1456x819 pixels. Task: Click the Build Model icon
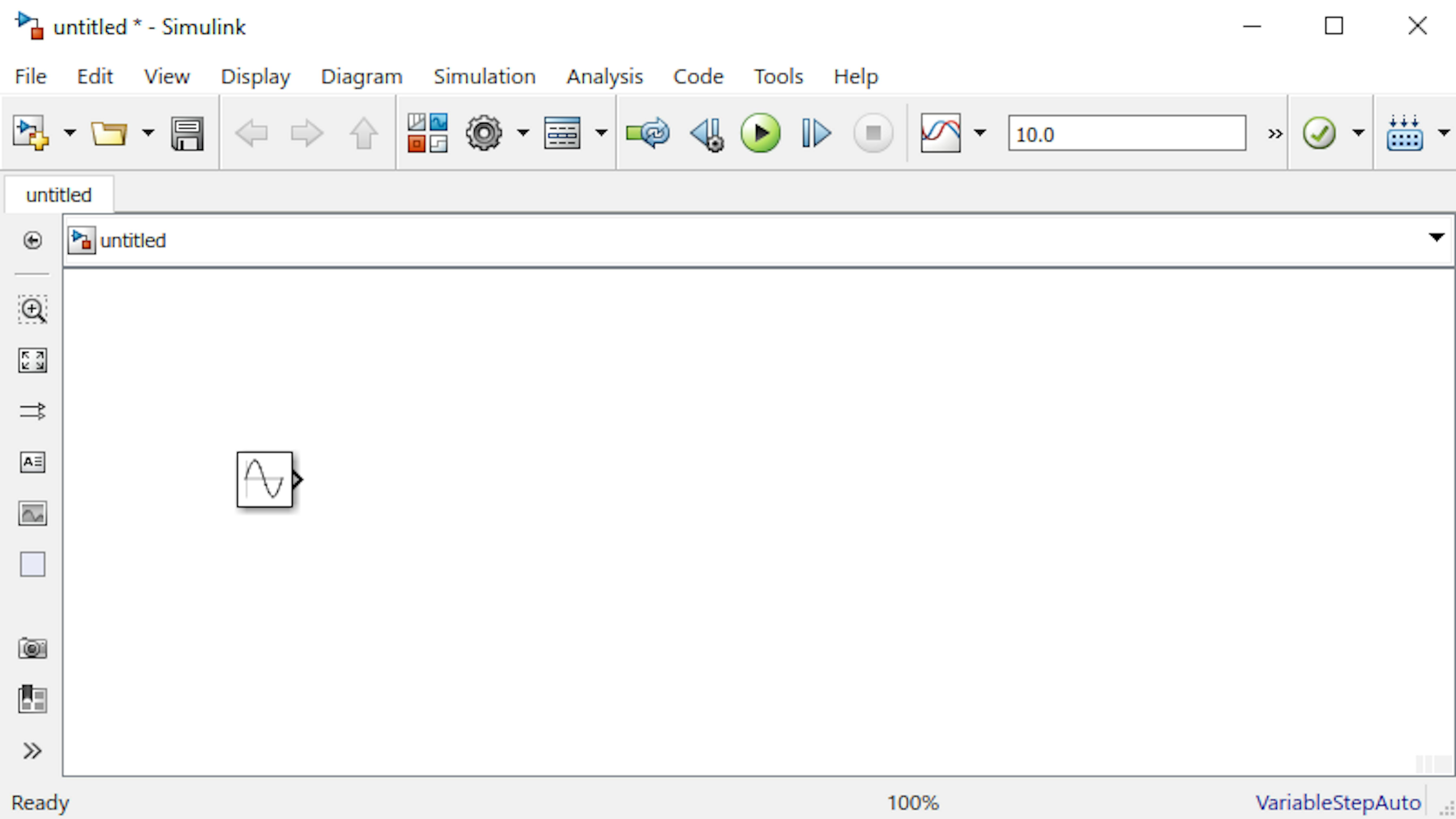1405,133
